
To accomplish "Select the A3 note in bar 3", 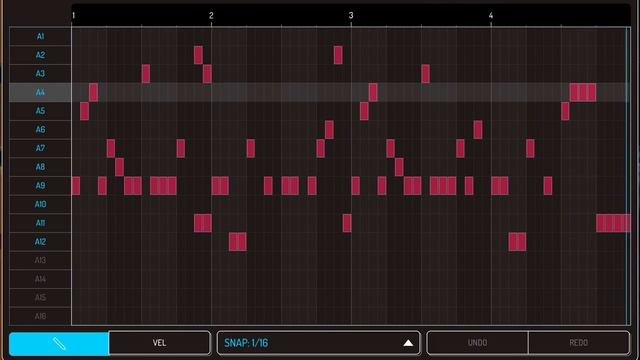I will click(425, 74).
